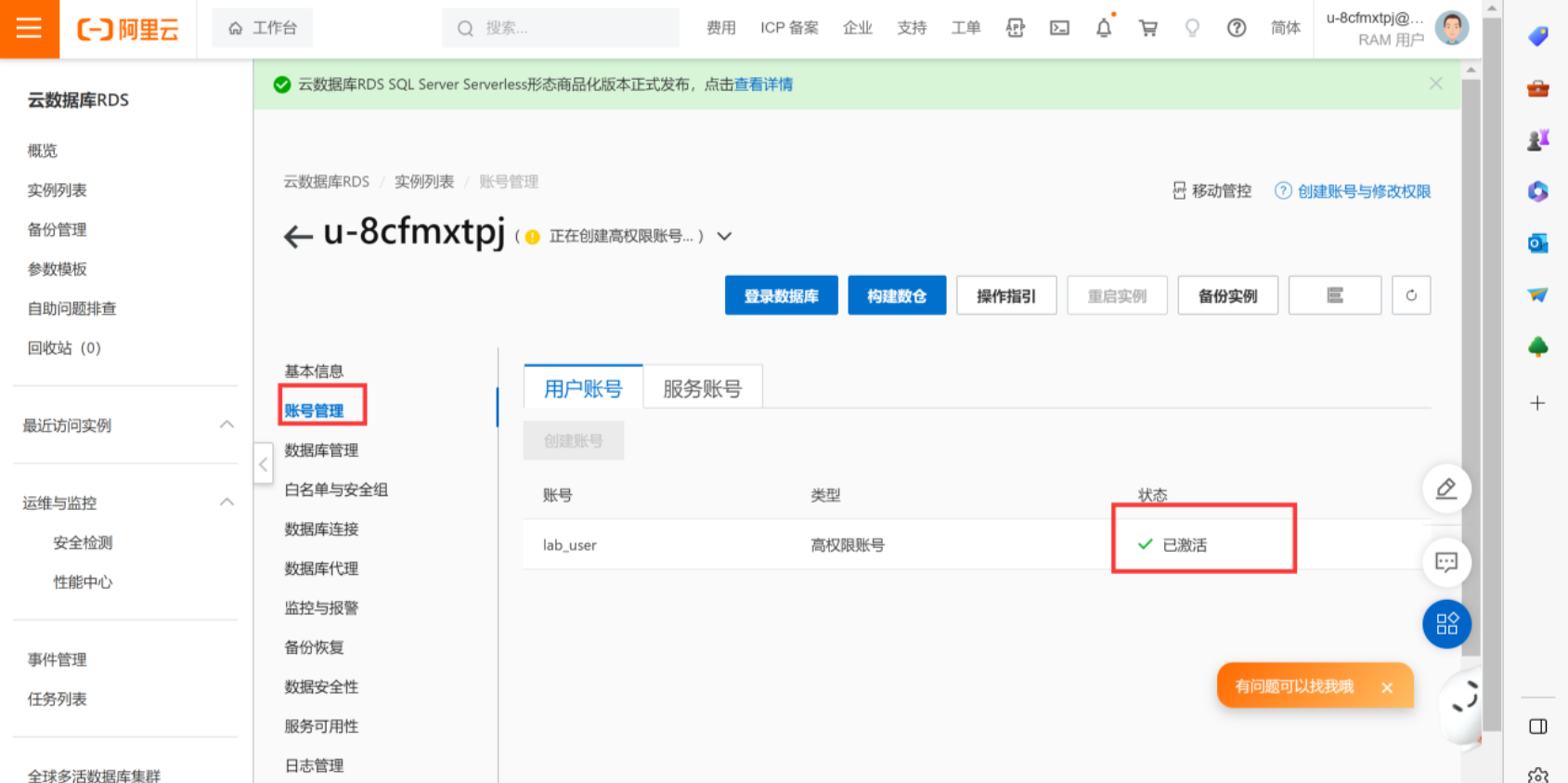Click the floating edit pencil icon
The image size is (1568, 783).
coord(1446,489)
